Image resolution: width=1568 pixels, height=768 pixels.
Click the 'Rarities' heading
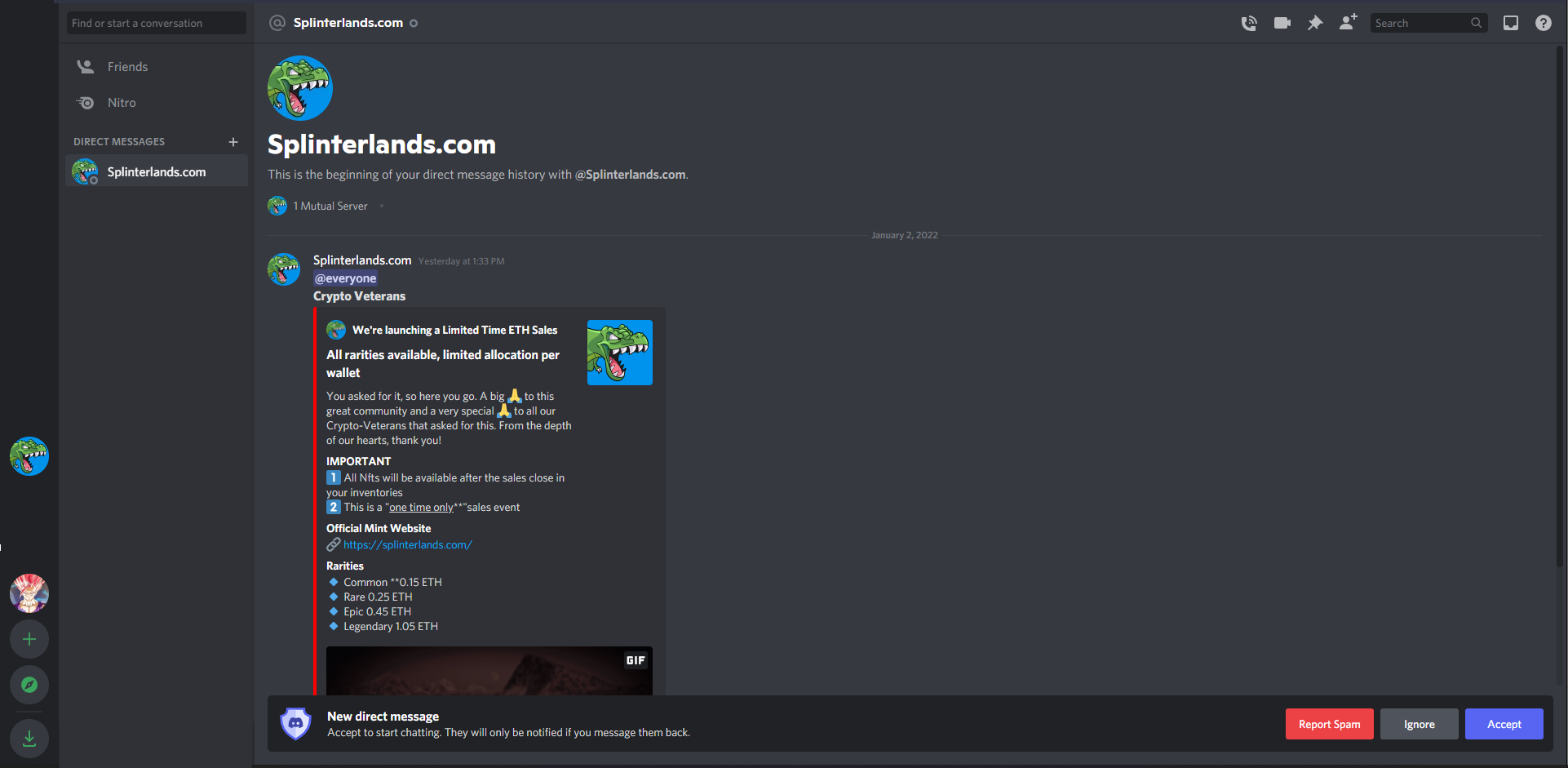tap(345, 566)
